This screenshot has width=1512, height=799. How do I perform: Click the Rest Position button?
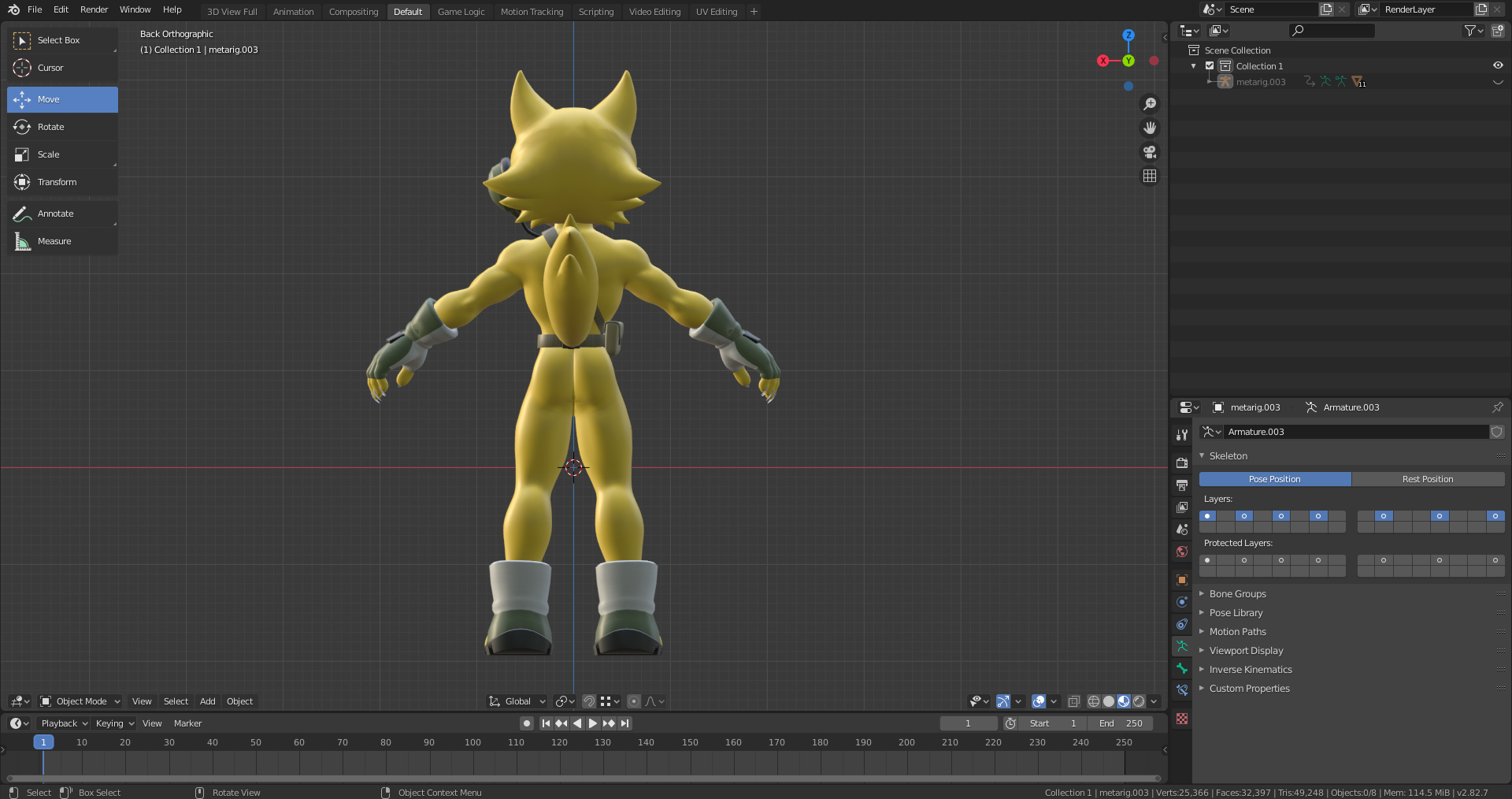1428,479
